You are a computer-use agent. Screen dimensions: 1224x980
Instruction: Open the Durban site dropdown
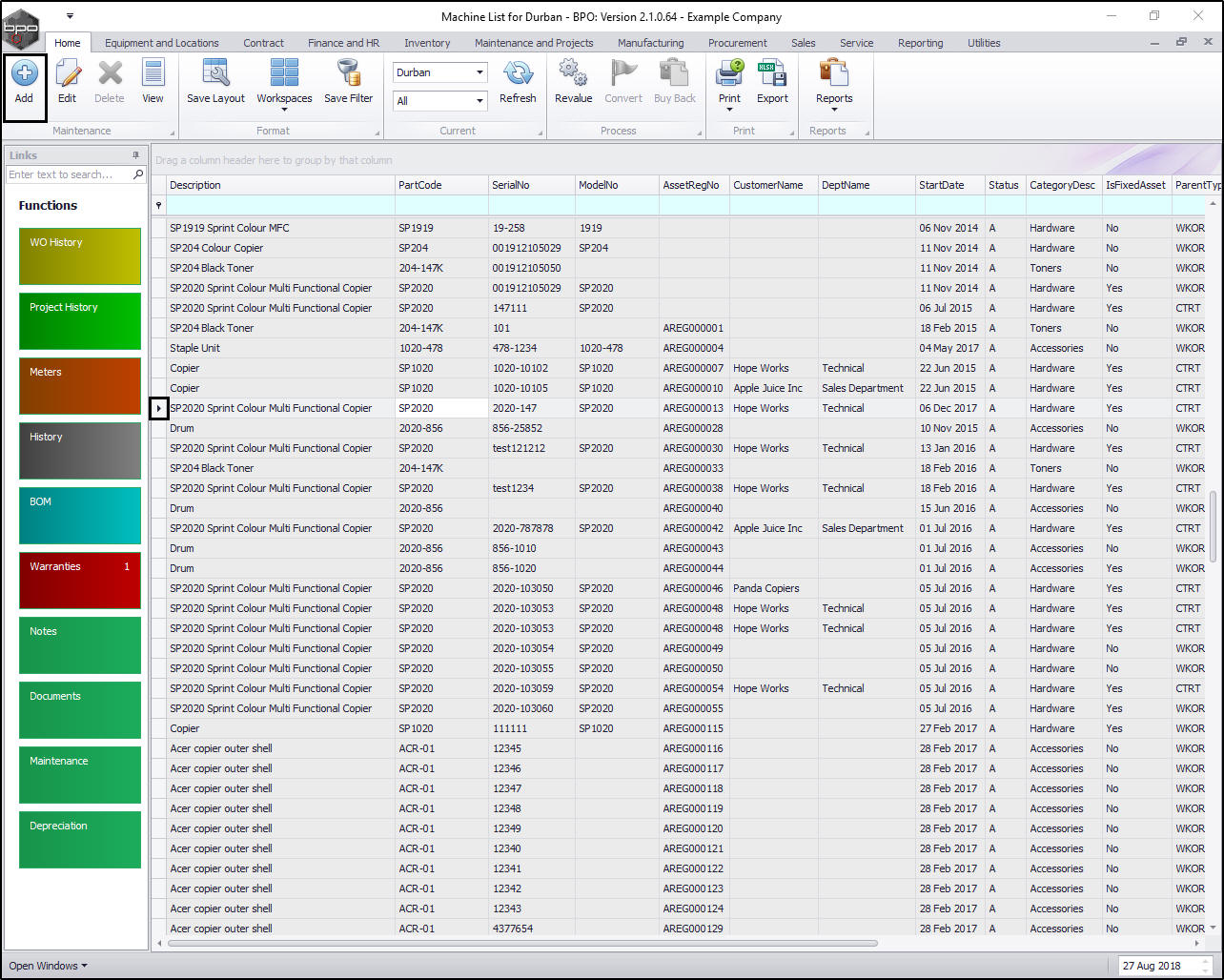coord(478,72)
